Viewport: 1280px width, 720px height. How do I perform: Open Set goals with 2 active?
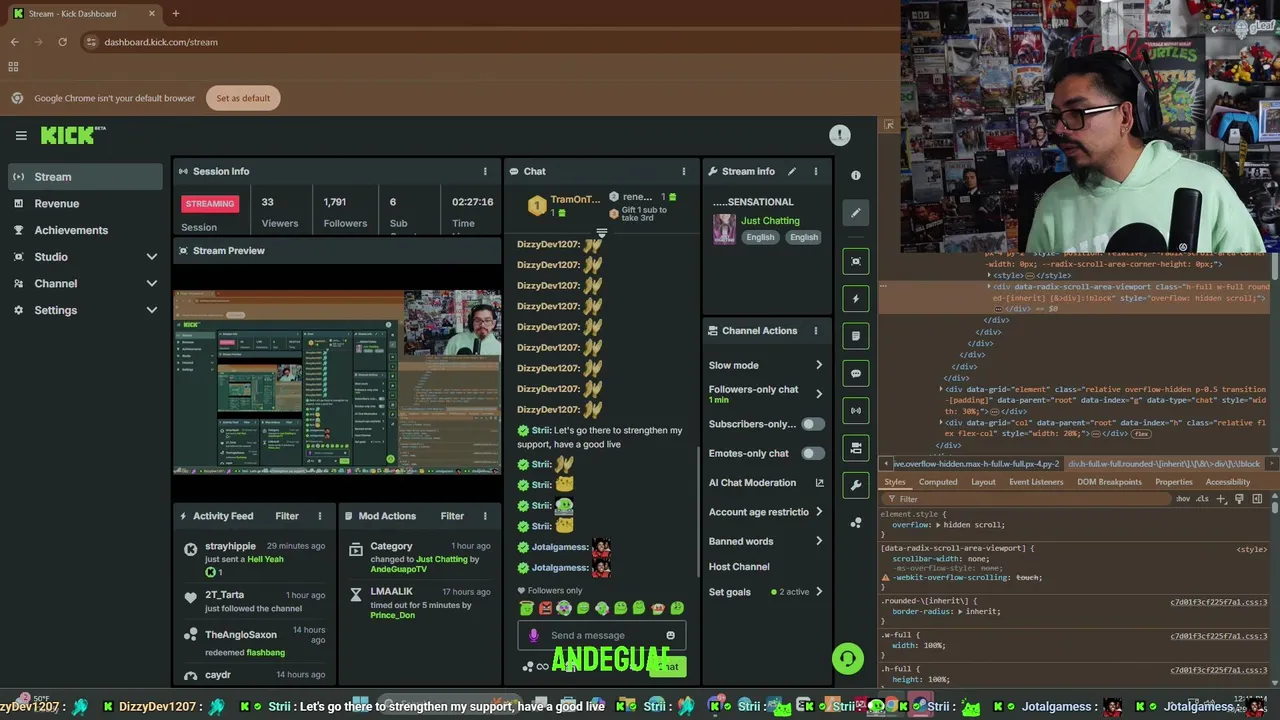(x=766, y=592)
